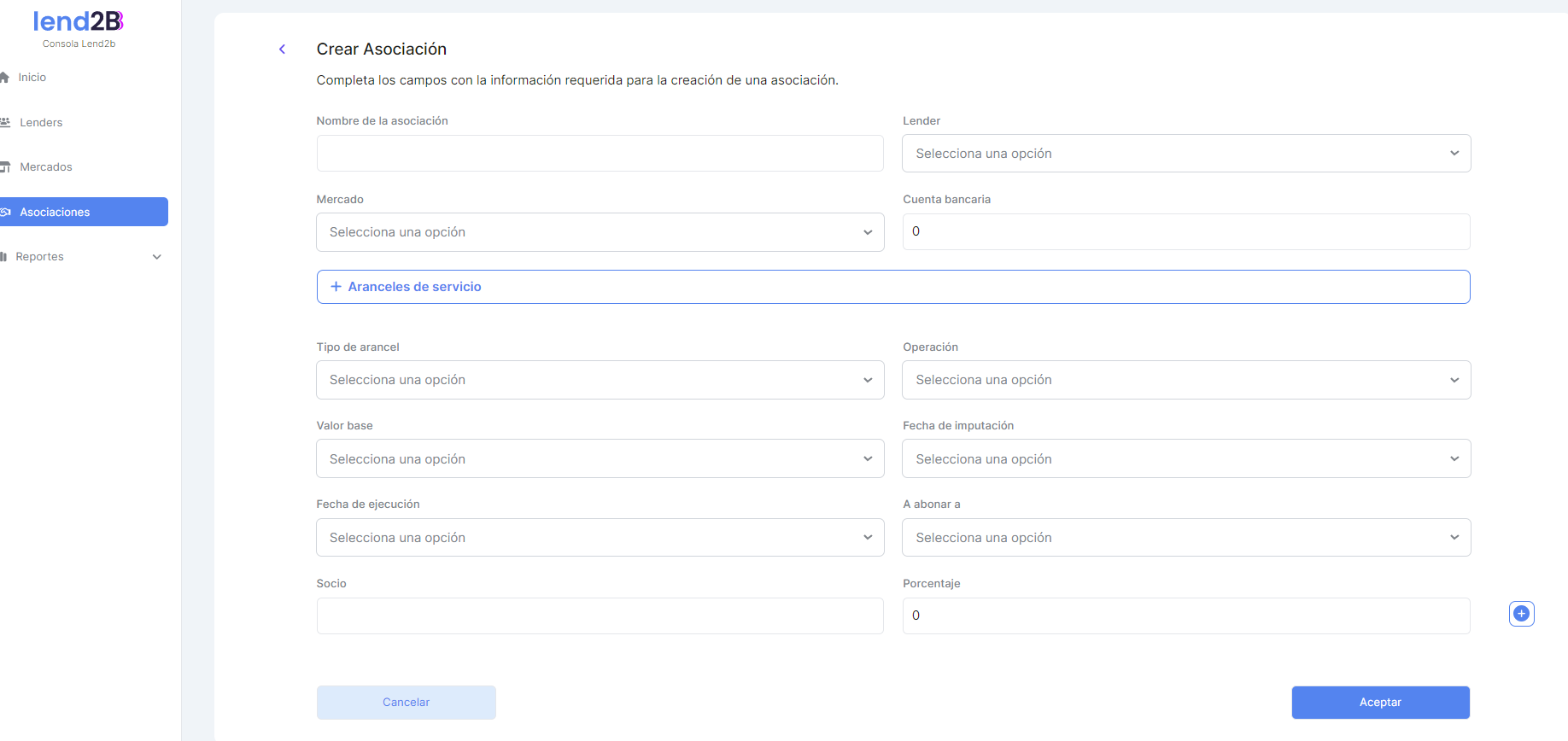Click the Asociaciones handshake icon

click(x=5, y=213)
